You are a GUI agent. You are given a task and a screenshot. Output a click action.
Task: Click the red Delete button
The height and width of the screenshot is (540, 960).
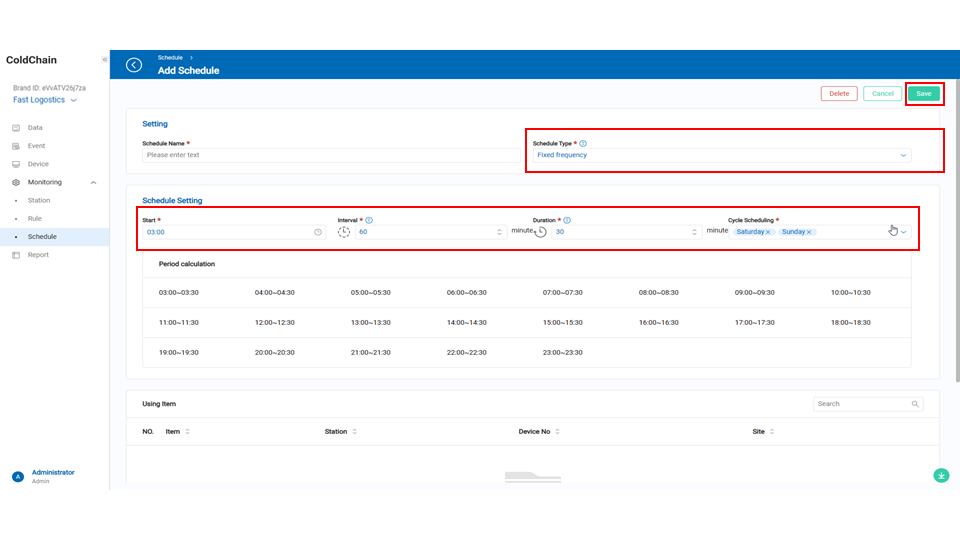pos(839,94)
